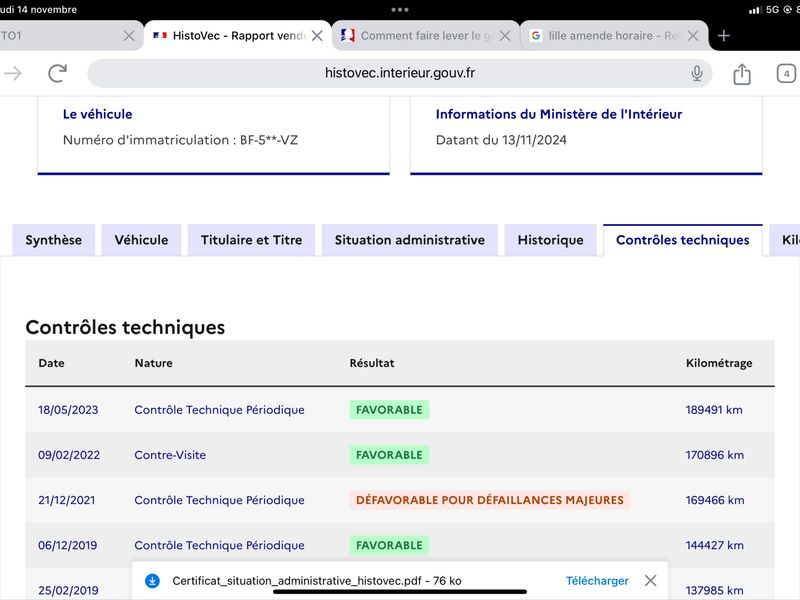Click the 189491 km value
Viewport: 800px width, 600px height.
click(x=714, y=410)
